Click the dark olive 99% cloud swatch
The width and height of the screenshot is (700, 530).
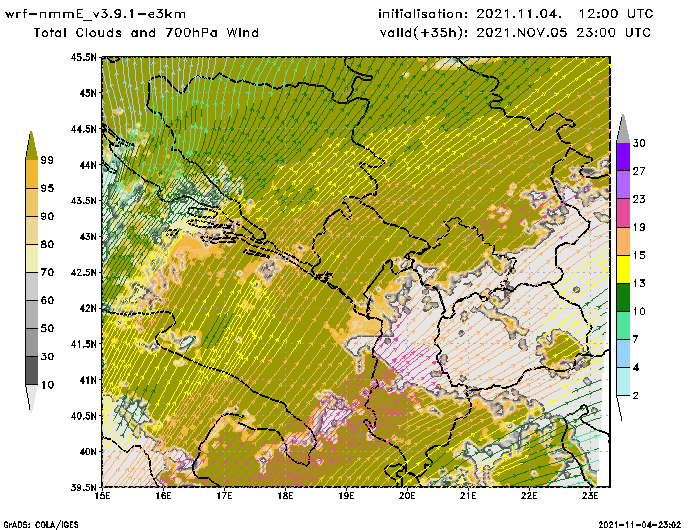[31, 145]
